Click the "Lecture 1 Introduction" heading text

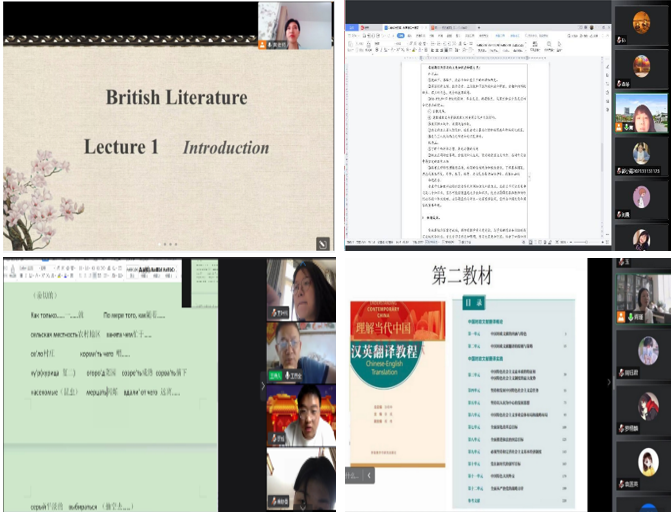point(176,147)
